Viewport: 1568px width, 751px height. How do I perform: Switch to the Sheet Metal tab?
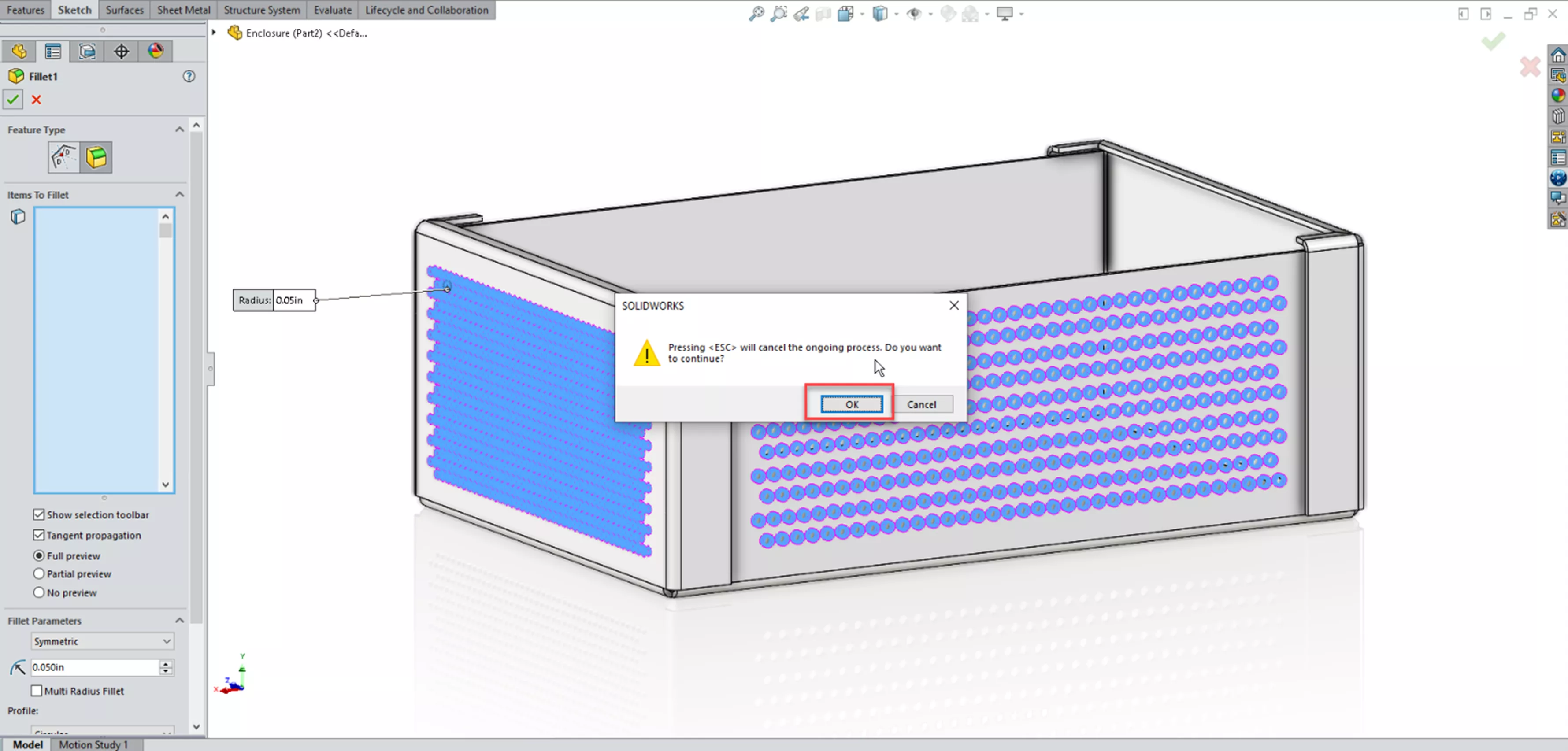[183, 10]
